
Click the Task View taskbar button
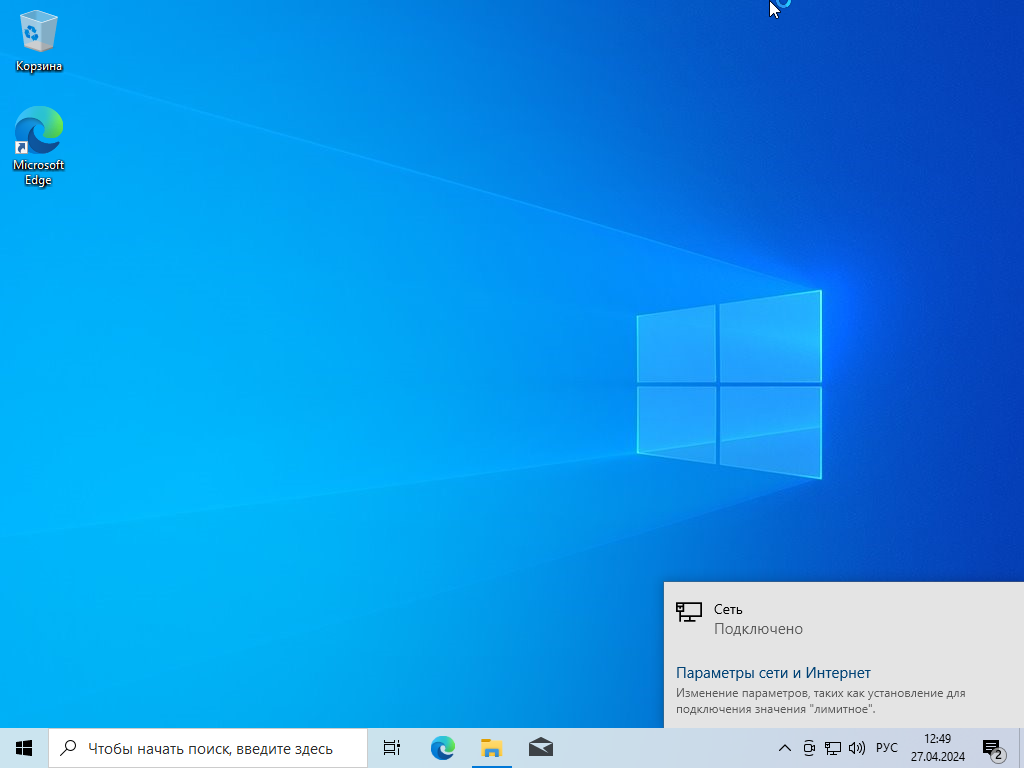coord(392,748)
